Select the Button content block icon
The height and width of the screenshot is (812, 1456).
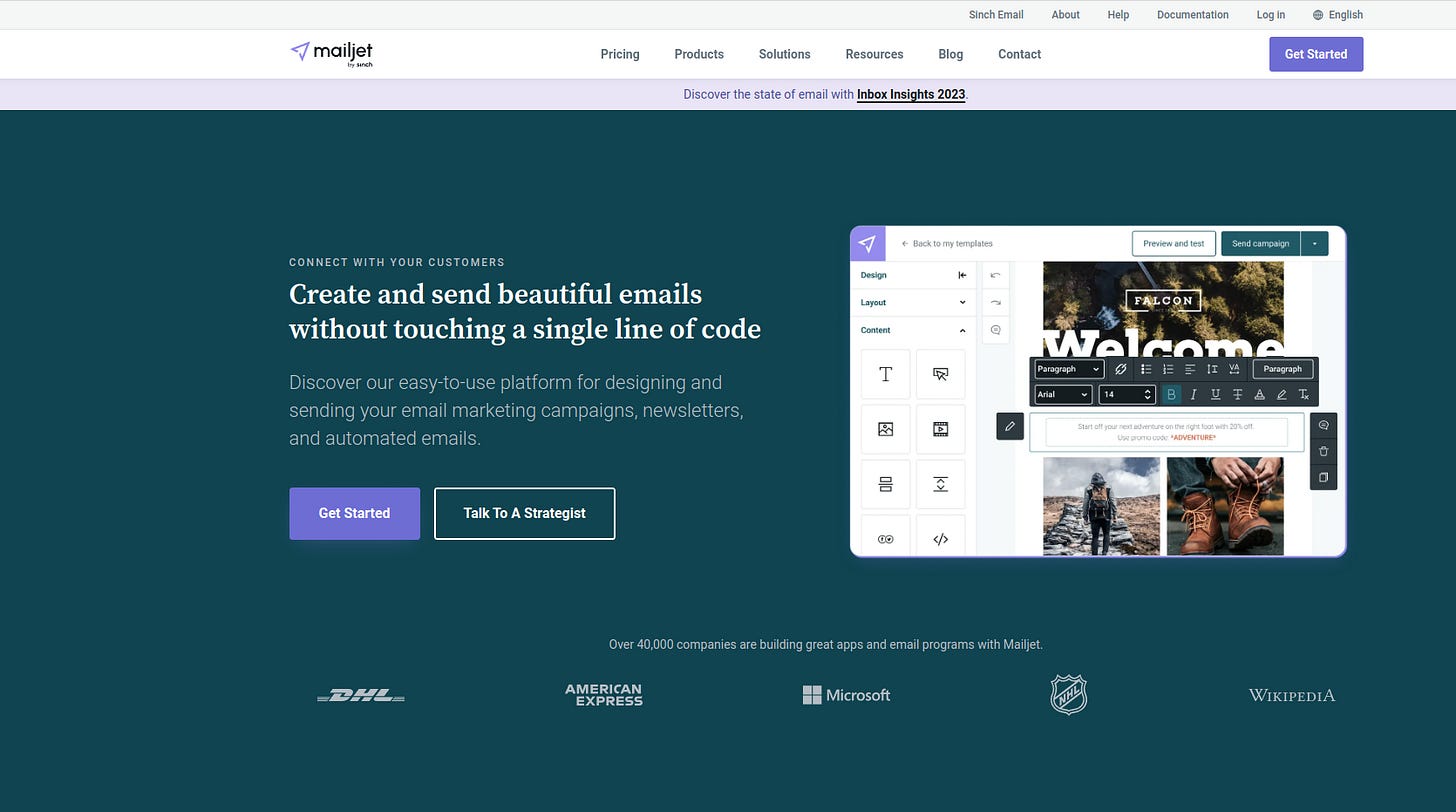pos(940,374)
